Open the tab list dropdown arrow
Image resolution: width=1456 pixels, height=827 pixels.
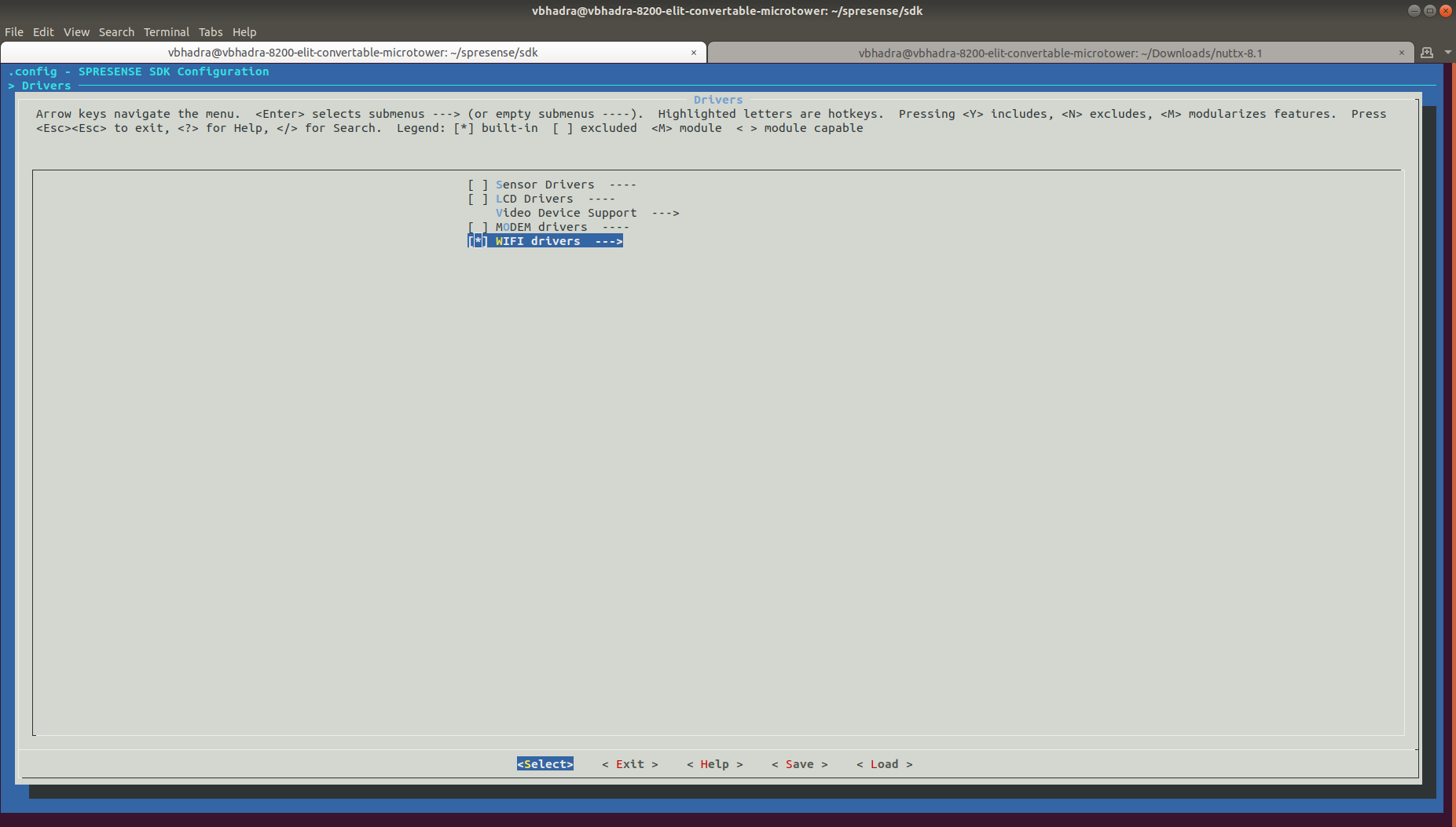(1447, 53)
